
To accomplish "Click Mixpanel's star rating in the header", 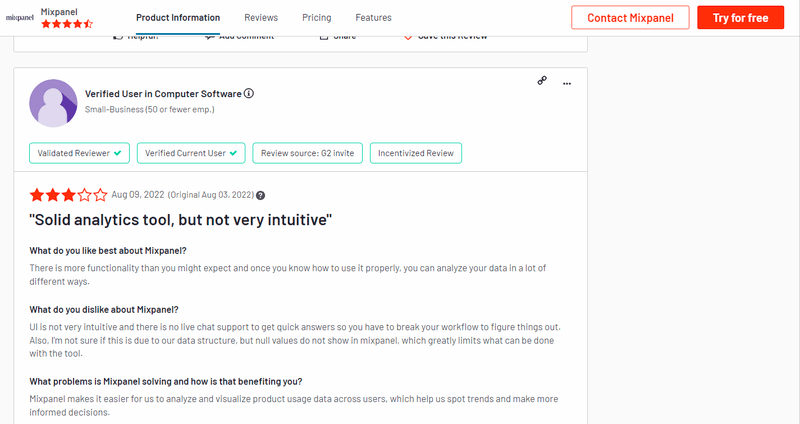I will coord(66,23).
